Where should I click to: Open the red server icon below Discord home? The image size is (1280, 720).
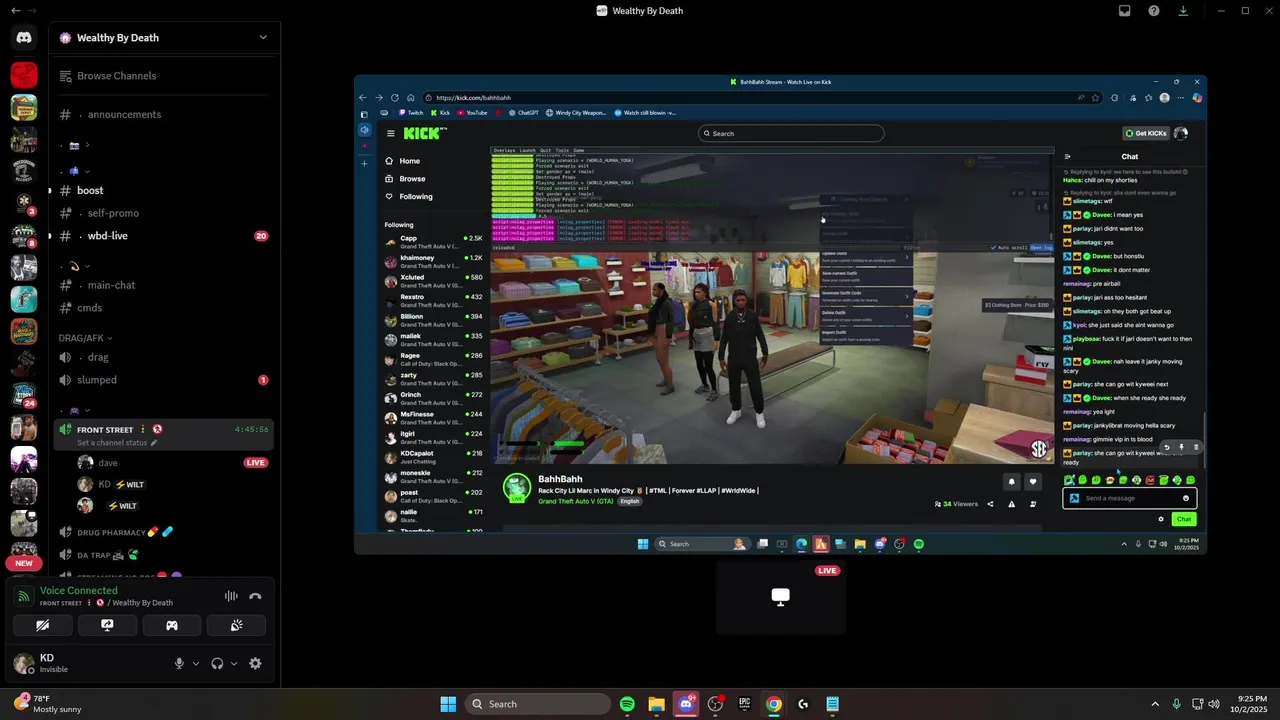click(24, 75)
